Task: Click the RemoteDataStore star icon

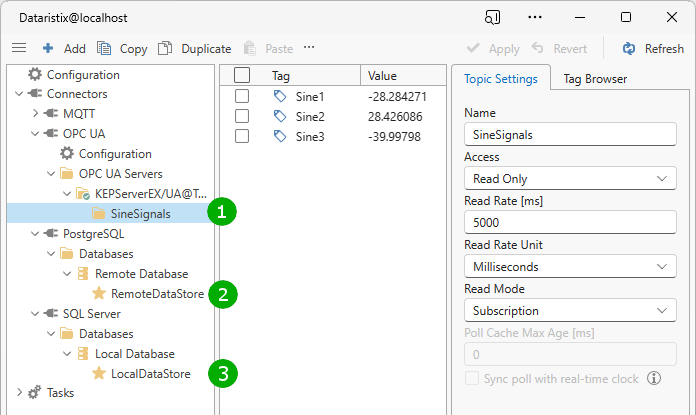Action: [99, 294]
